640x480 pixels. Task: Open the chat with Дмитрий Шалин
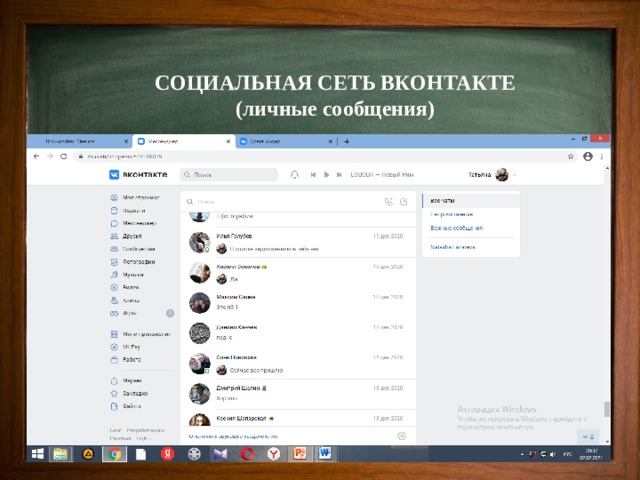pyautogui.click(x=298, y=393)
